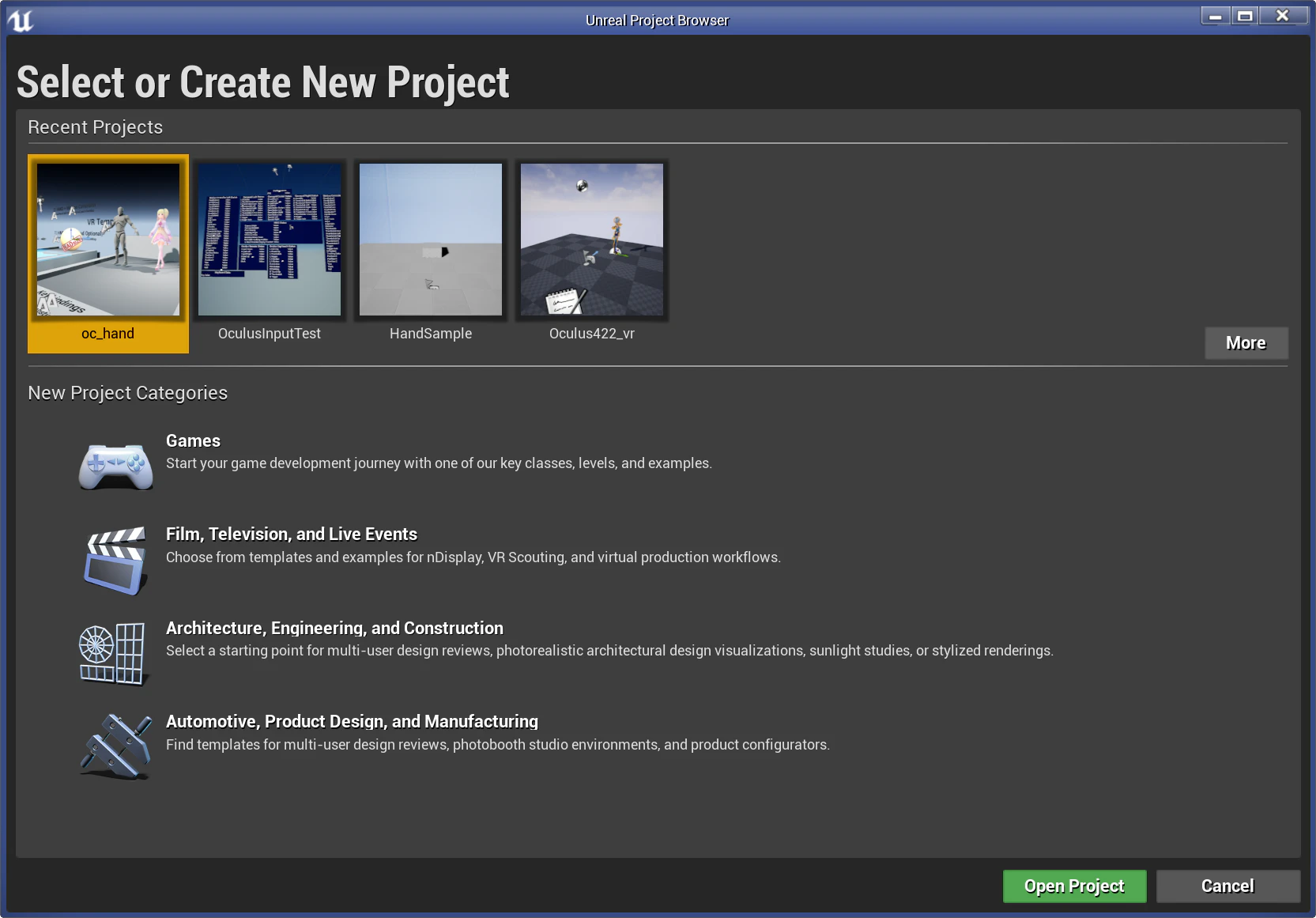
Task: Click the Automotive tools icon
Action: click(x=116, y=746)
